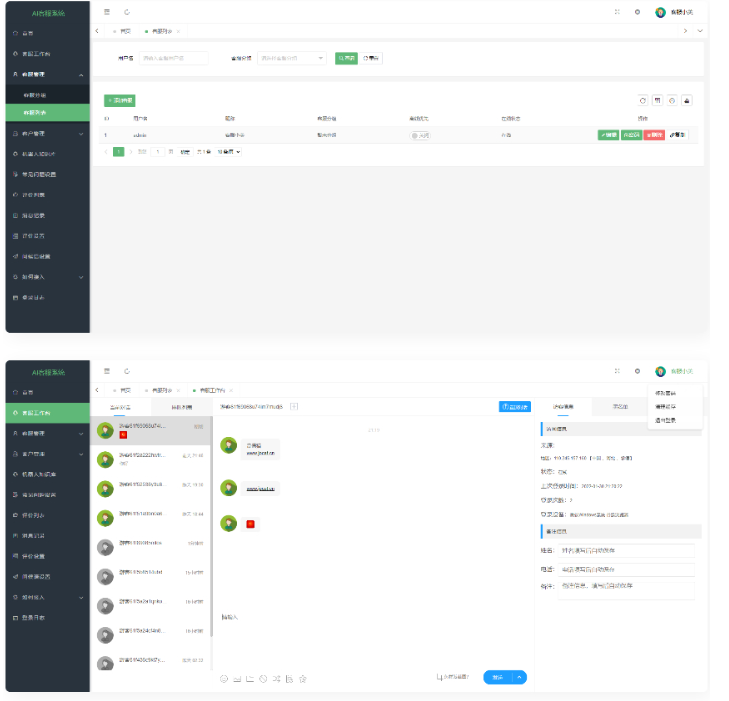Click the hamburger menu icon in upper header
The image size is (729, 701).
107,12
